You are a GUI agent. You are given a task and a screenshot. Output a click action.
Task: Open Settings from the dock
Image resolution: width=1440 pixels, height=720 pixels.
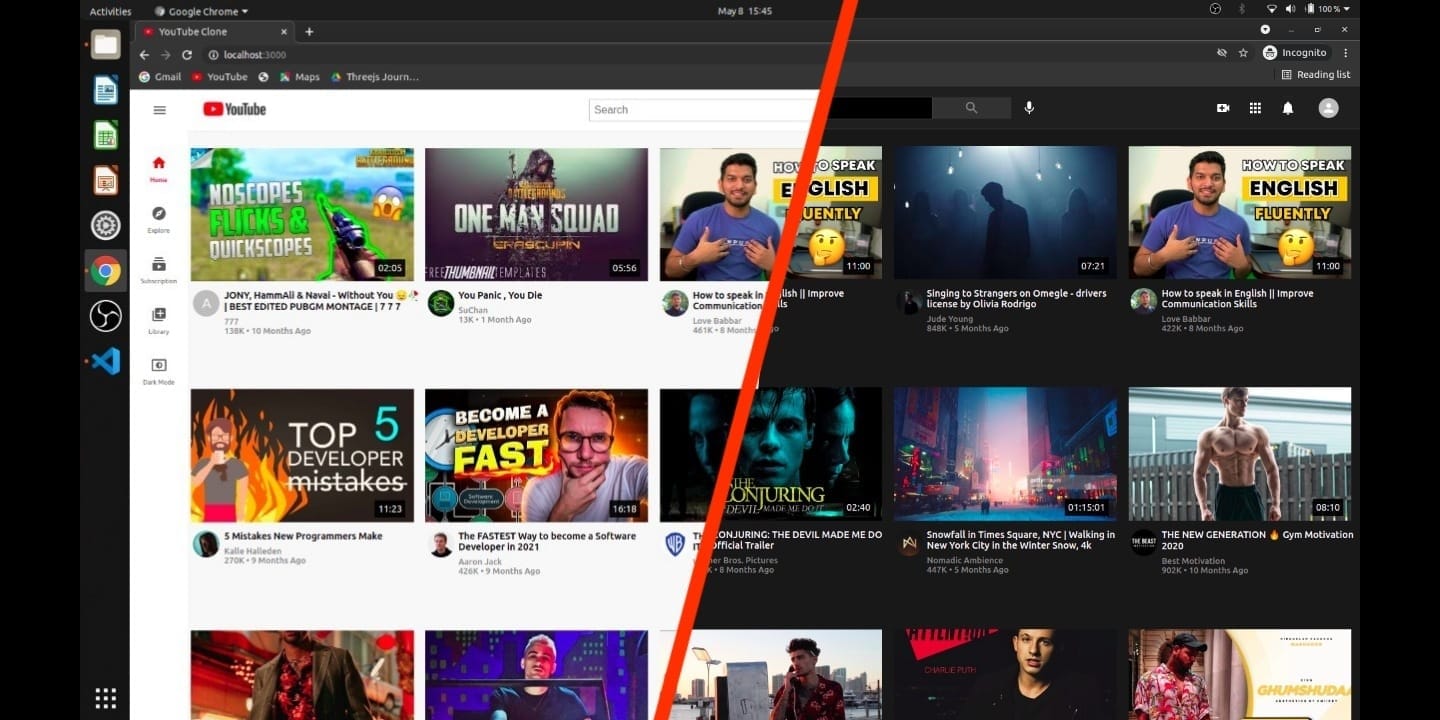point(106,225)
